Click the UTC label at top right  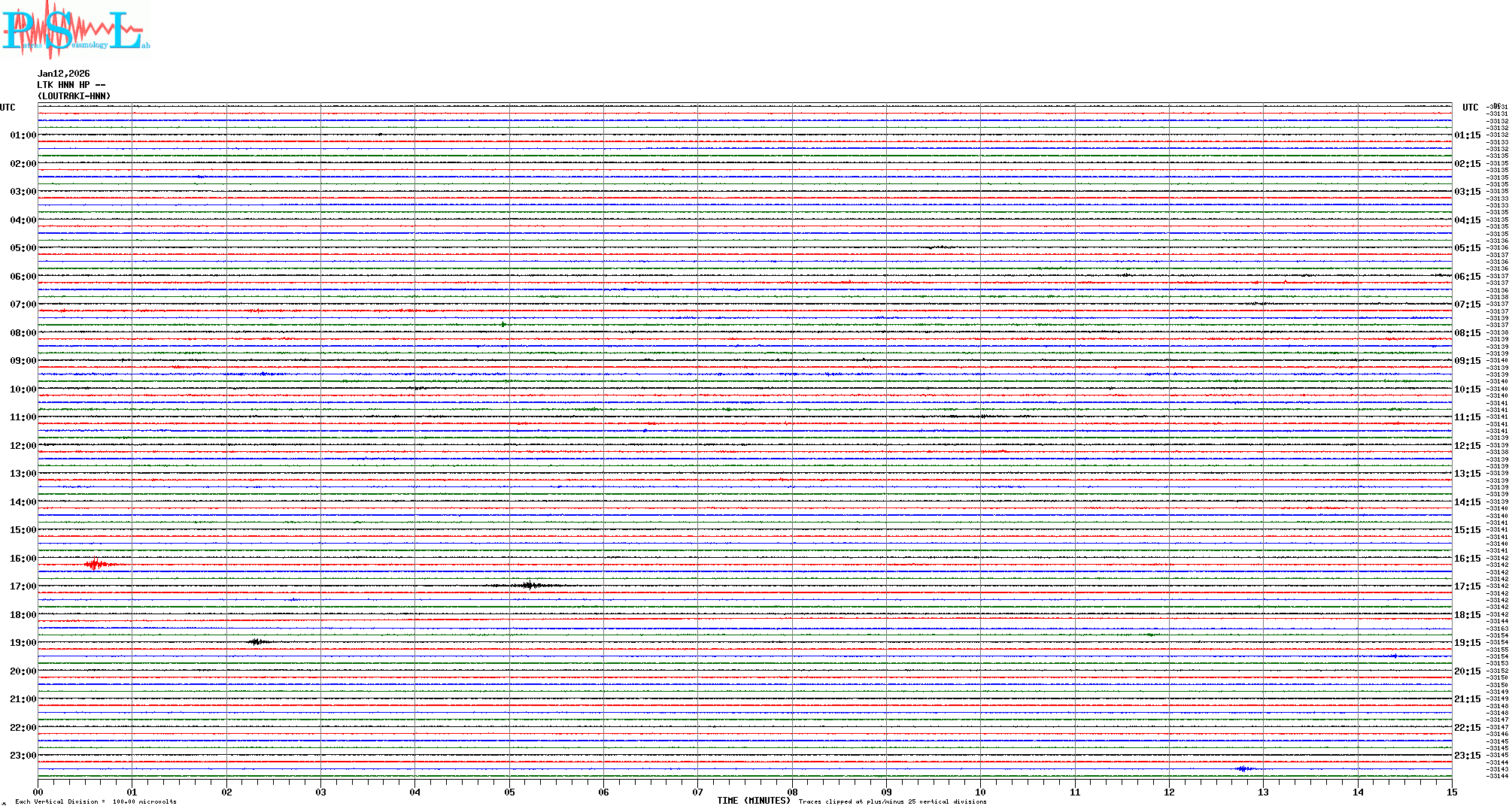(1470, 108)
